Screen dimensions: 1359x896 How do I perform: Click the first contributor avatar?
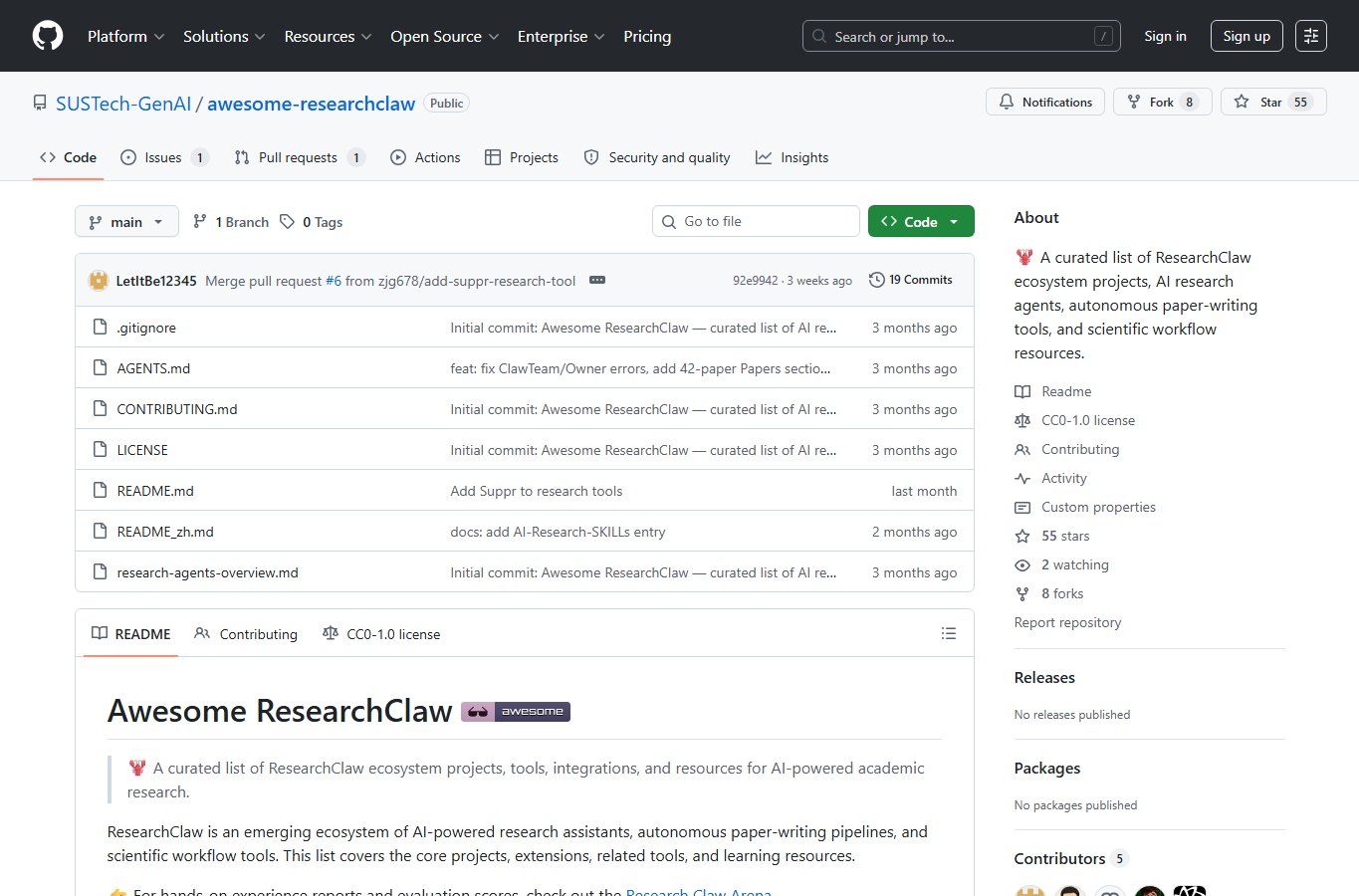(1030, 891)
